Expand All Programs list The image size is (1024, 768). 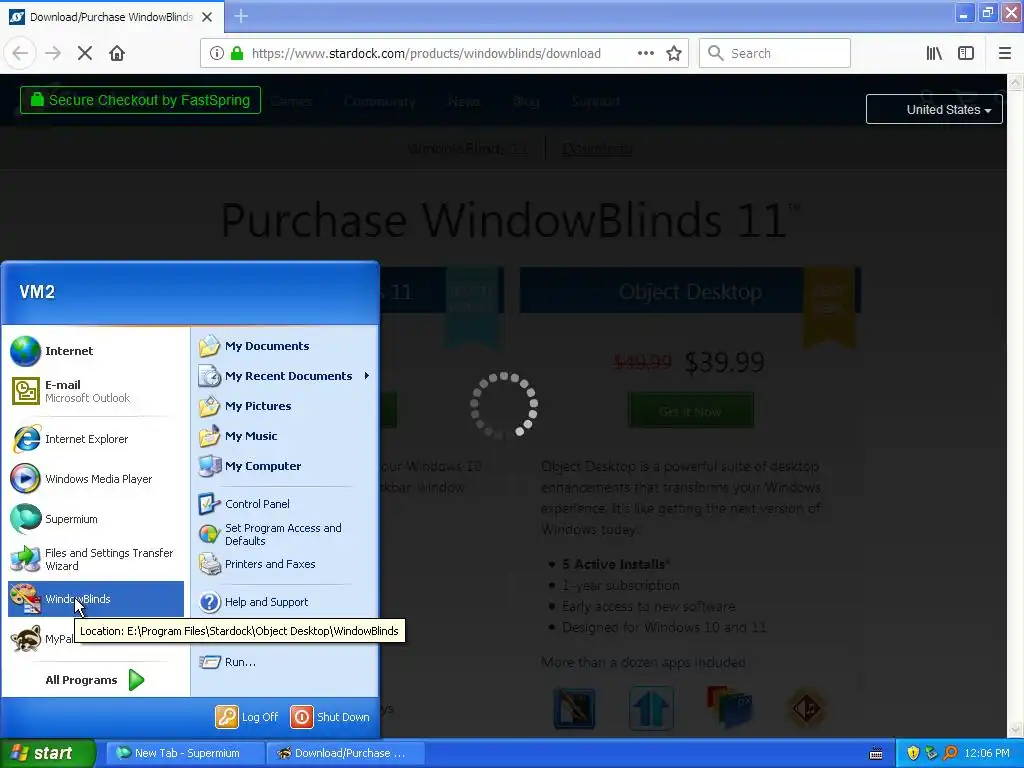[95, 680]
